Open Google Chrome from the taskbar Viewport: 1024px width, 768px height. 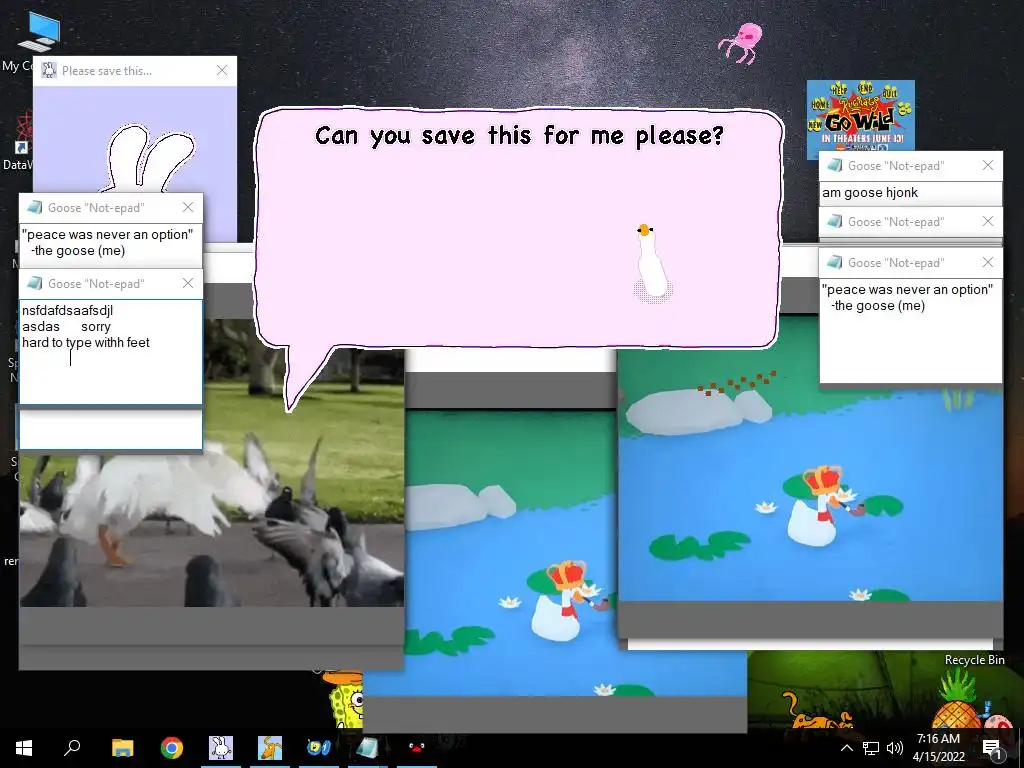[172, 747]
